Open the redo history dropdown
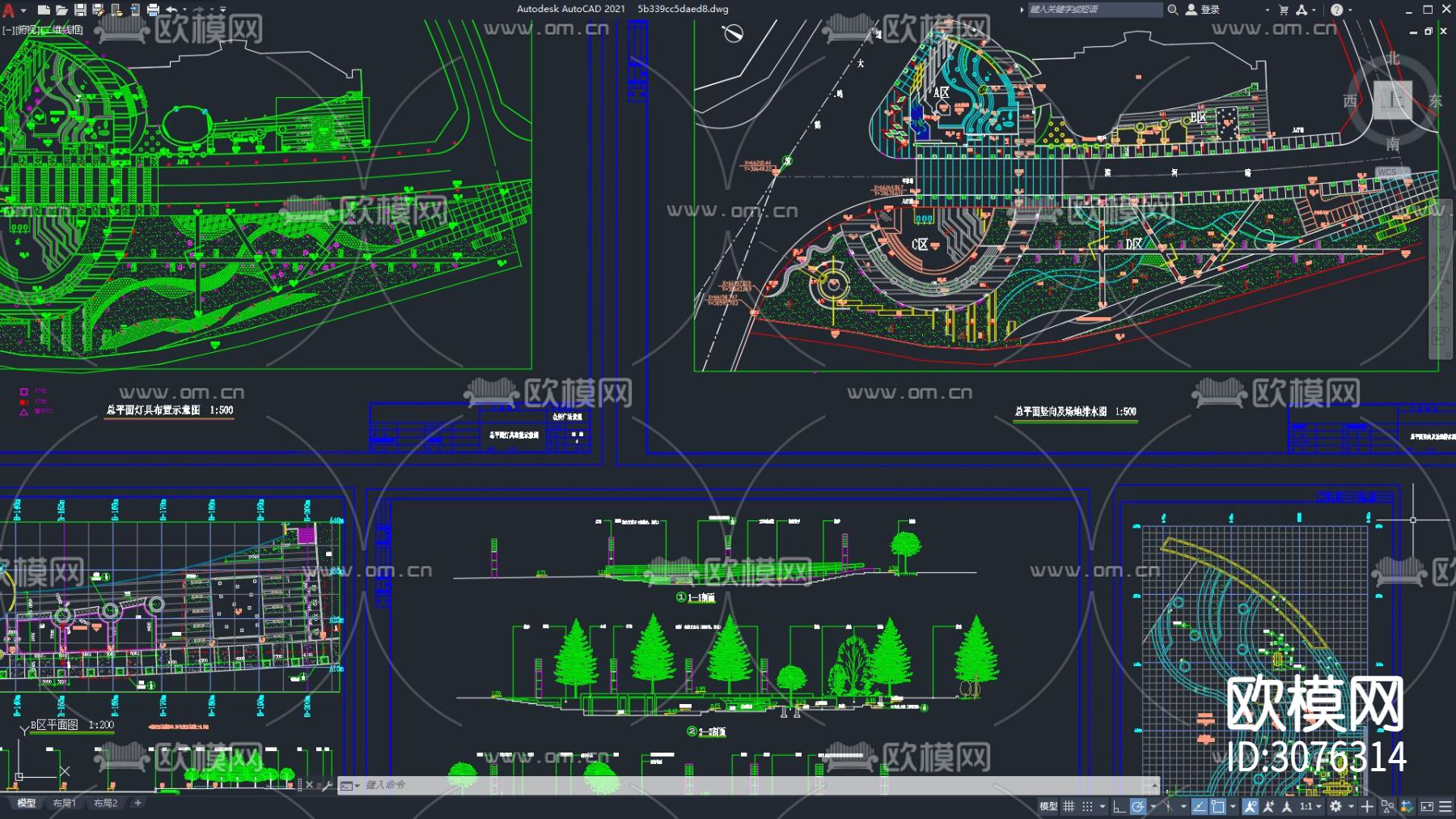The height and width of the screenshot is (819, 1456). pos(211,11)
